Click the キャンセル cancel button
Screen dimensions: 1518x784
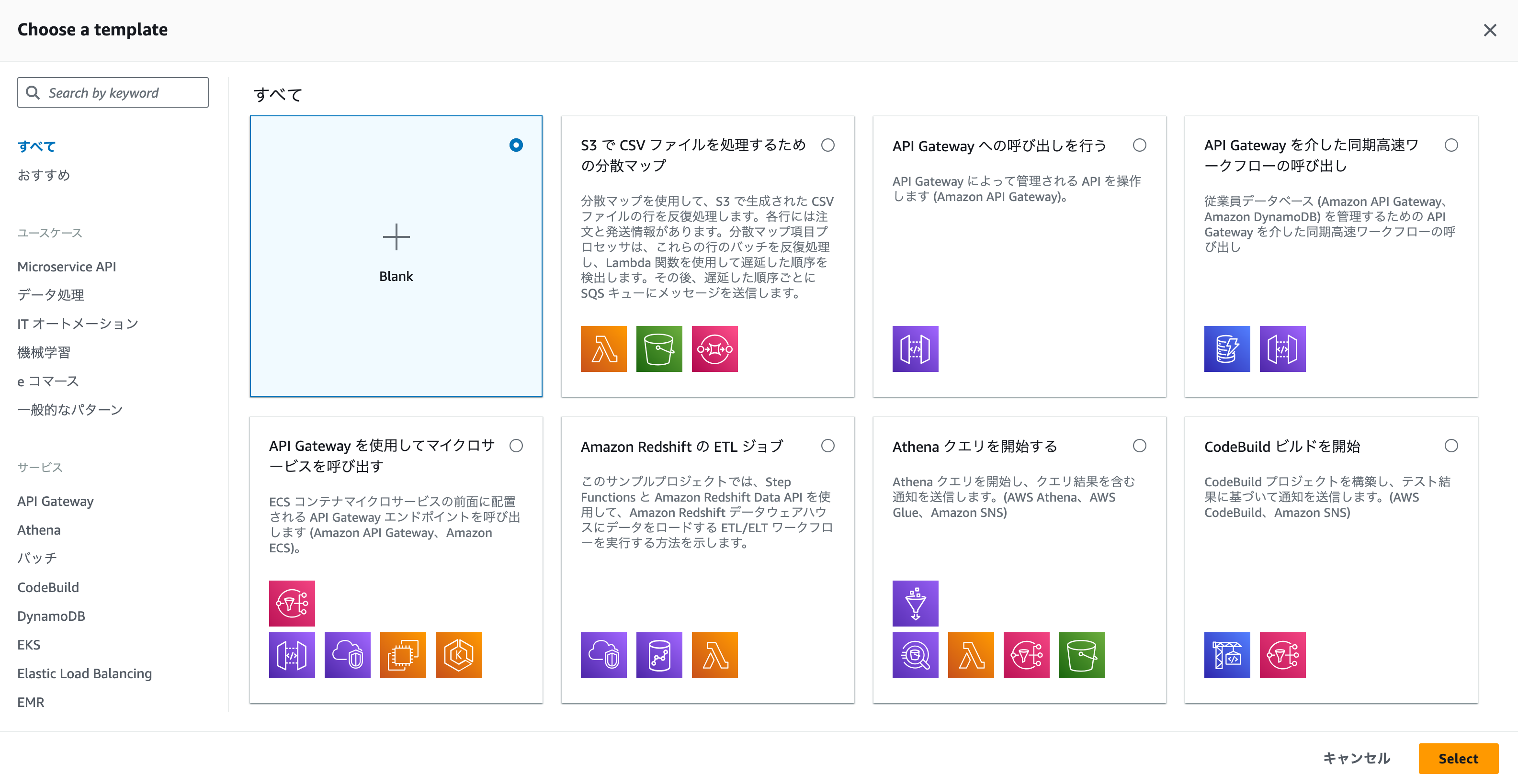(x=1357, y=758)
